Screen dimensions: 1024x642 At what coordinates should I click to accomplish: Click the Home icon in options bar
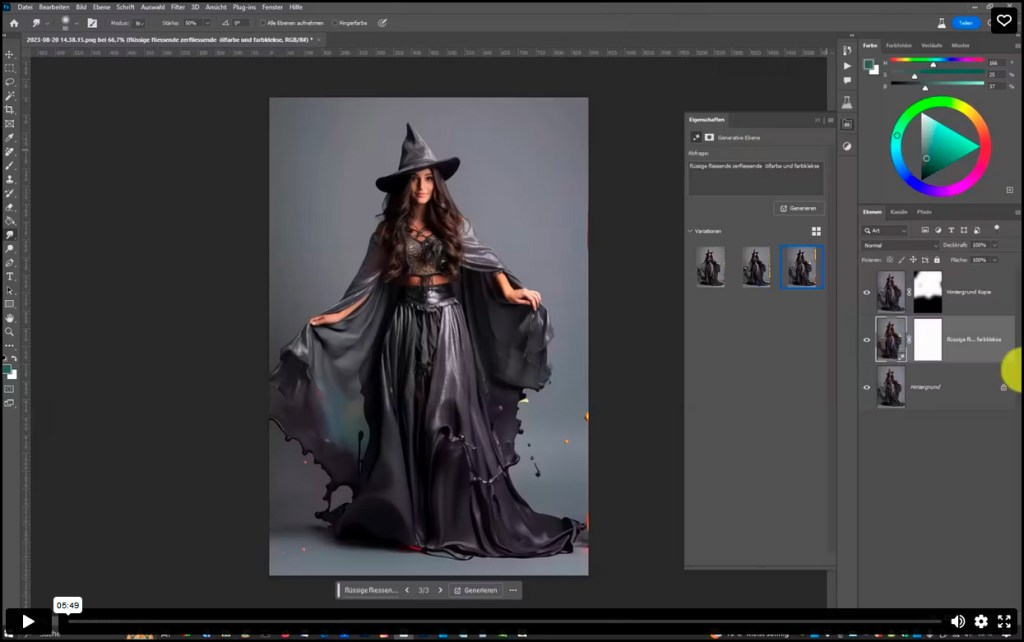[x=13, y=22]
